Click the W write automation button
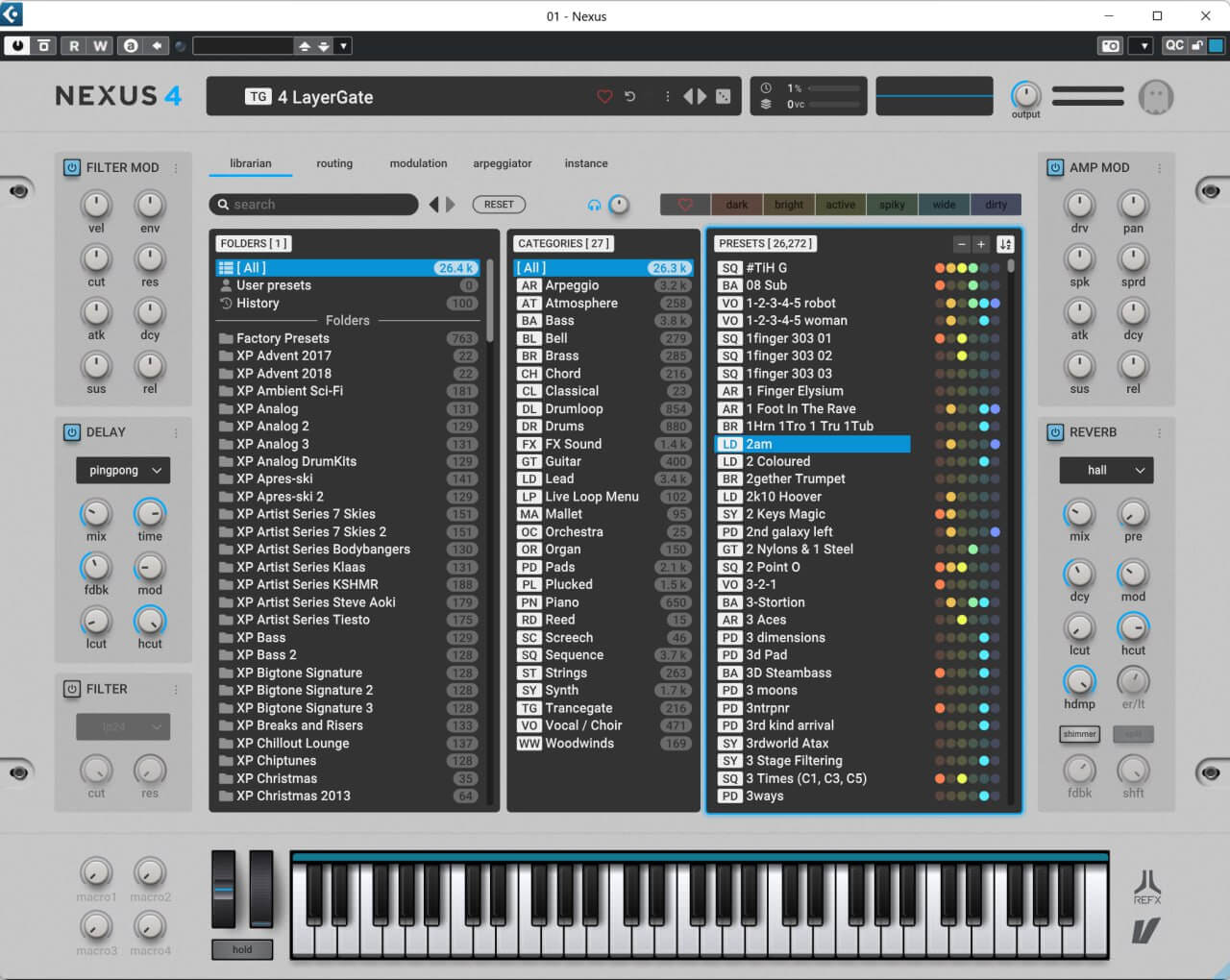 [100, 45]
